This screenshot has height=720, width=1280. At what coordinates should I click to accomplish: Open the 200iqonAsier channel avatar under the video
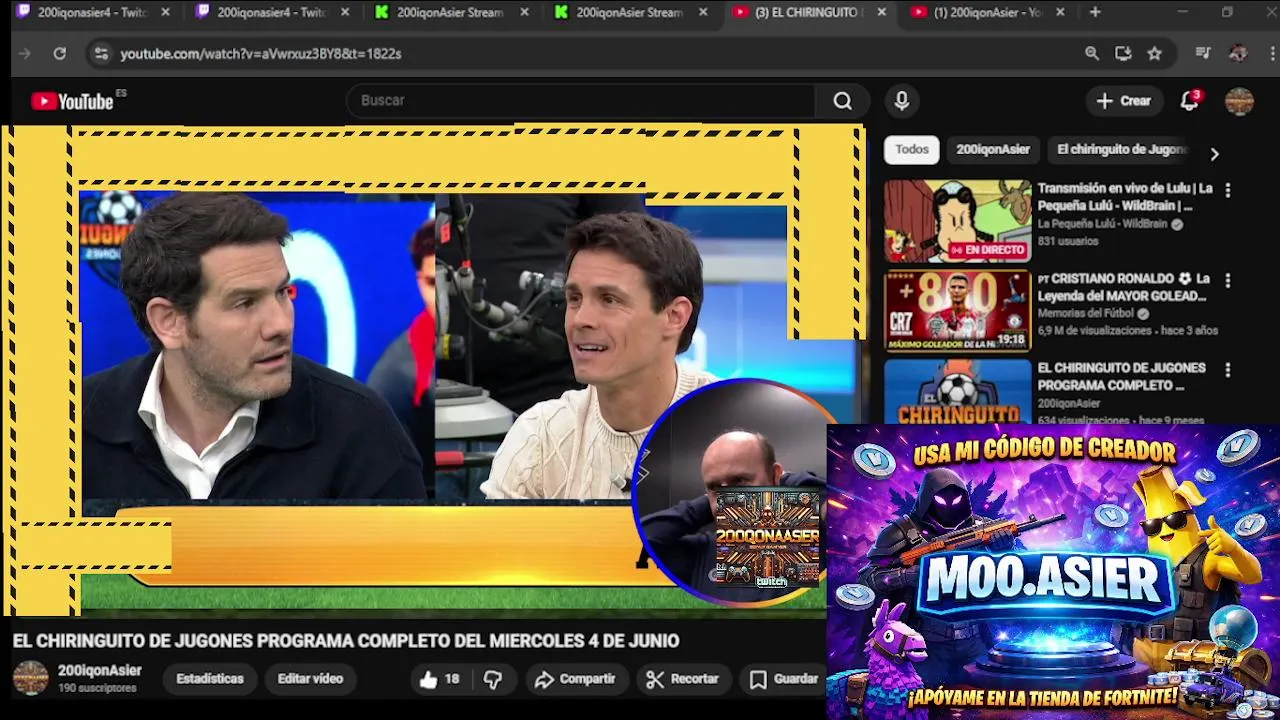[x=30, y=678]
